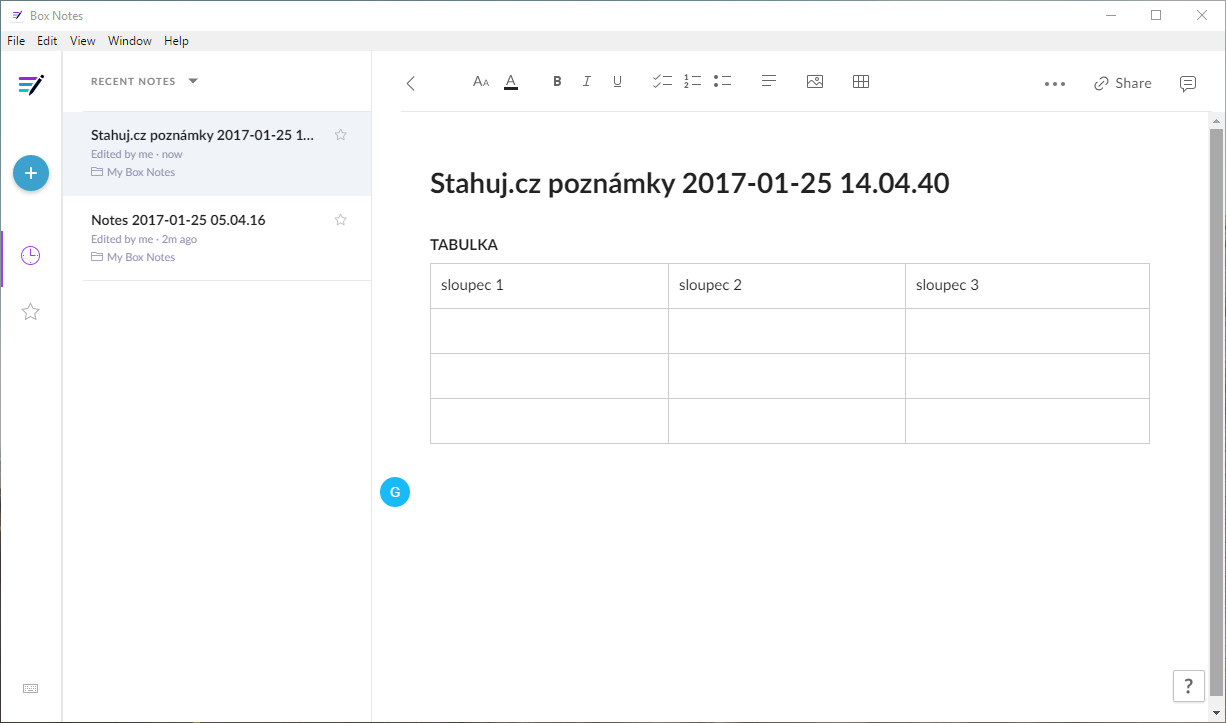The image size is (1226, 723).
Task: Open the comments panel icon
Action: 1188,84
